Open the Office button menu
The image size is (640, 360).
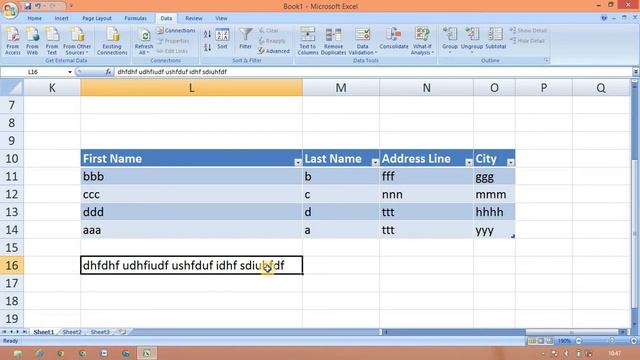[9, 10]
